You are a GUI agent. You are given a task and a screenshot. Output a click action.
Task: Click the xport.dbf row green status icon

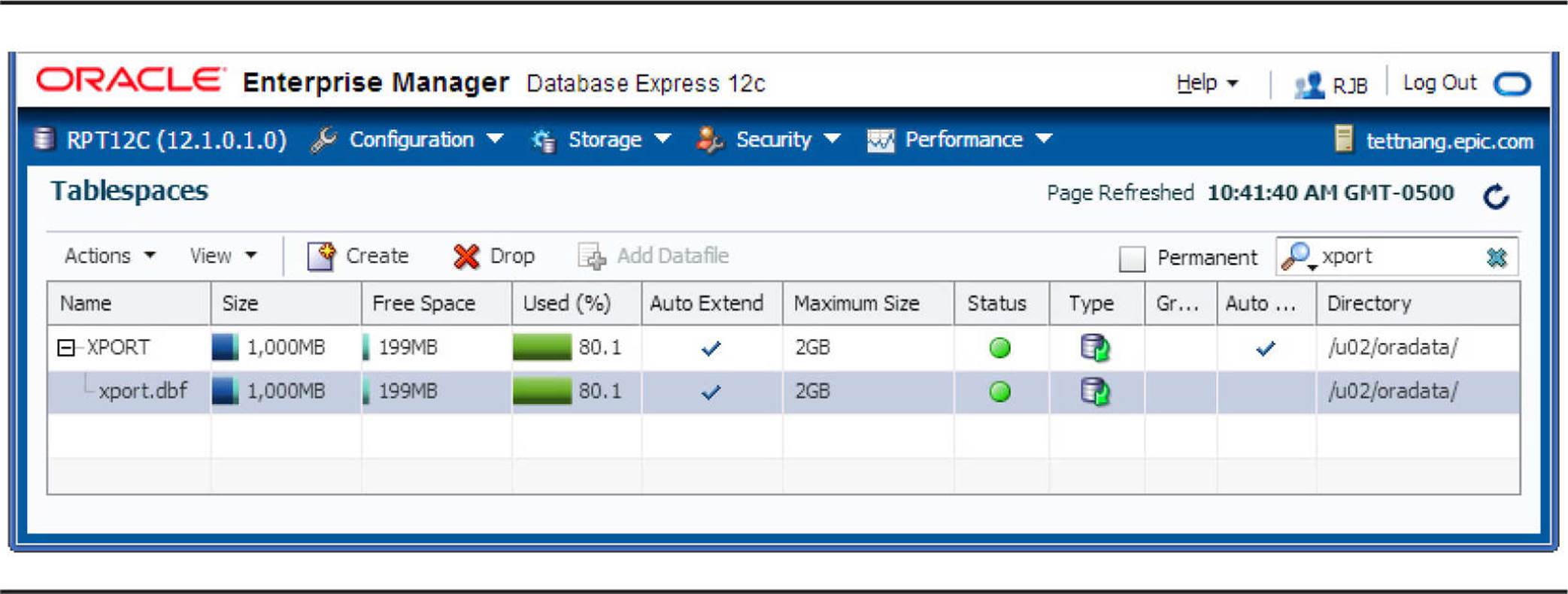tap(999, 392)
